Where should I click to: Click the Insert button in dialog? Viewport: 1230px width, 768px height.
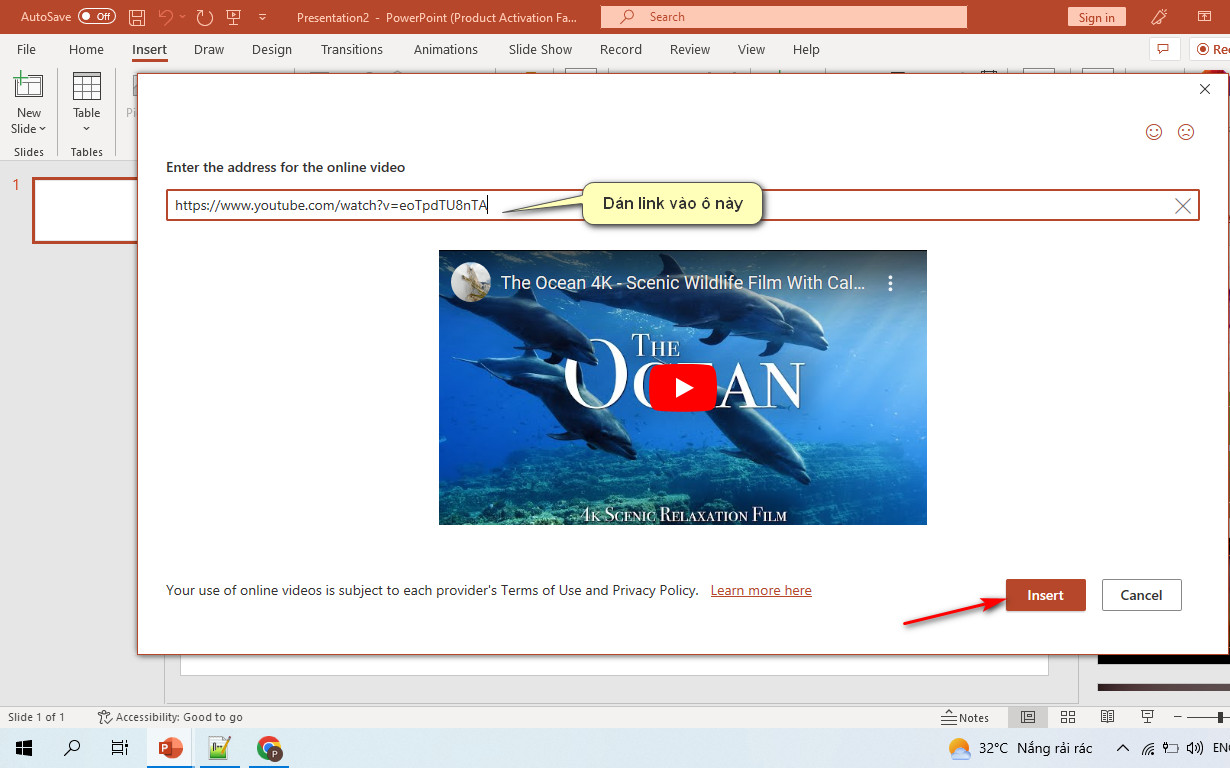point(1045,595)
